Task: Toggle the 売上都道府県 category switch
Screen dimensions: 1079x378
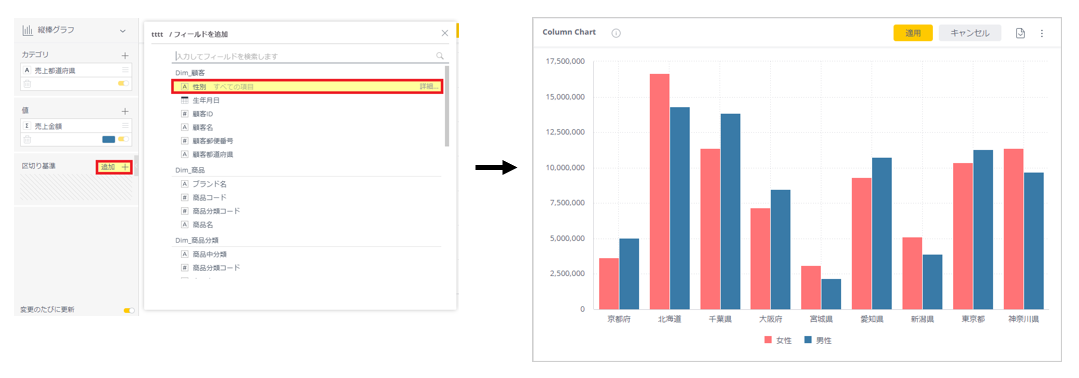Action: pos(123,83)
